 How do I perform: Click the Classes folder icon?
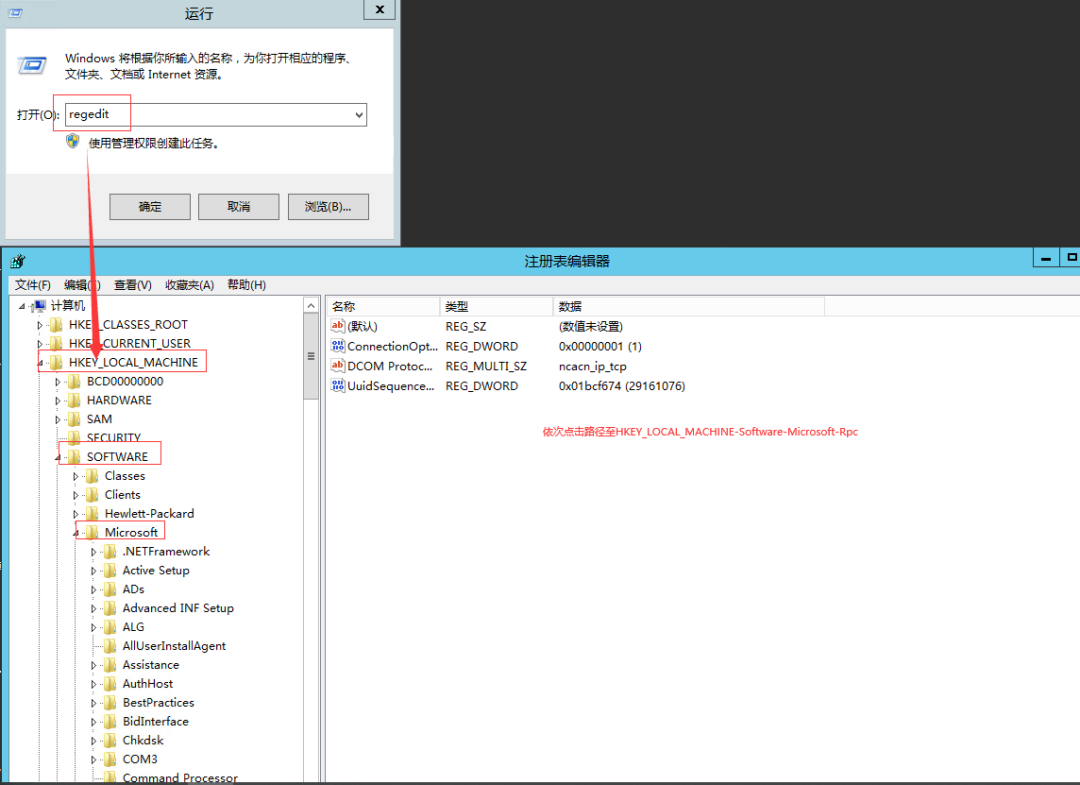pos(93,476)
